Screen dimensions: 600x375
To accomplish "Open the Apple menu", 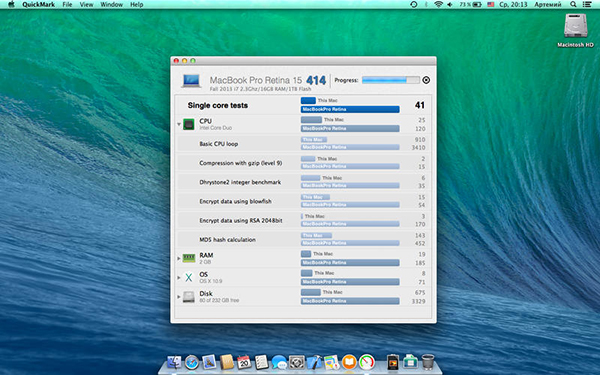I will coord(11,4).
